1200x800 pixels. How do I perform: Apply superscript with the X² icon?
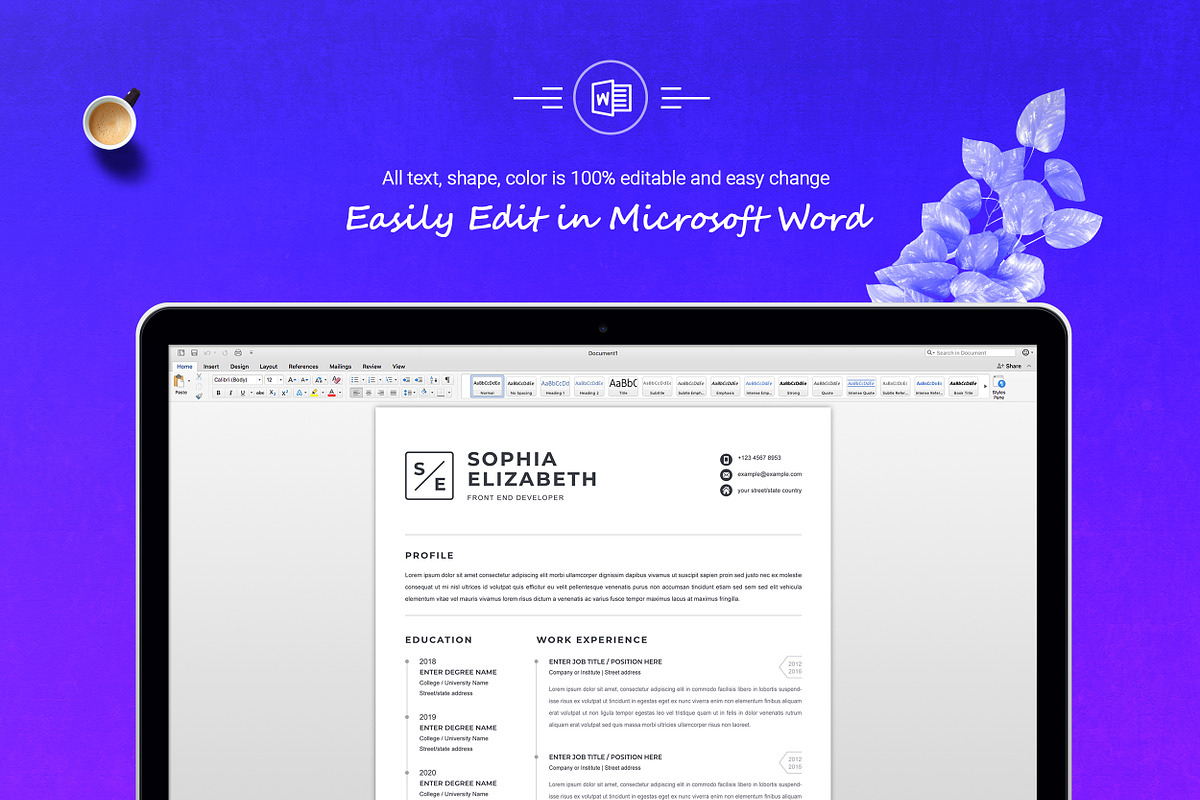point(285,393)
